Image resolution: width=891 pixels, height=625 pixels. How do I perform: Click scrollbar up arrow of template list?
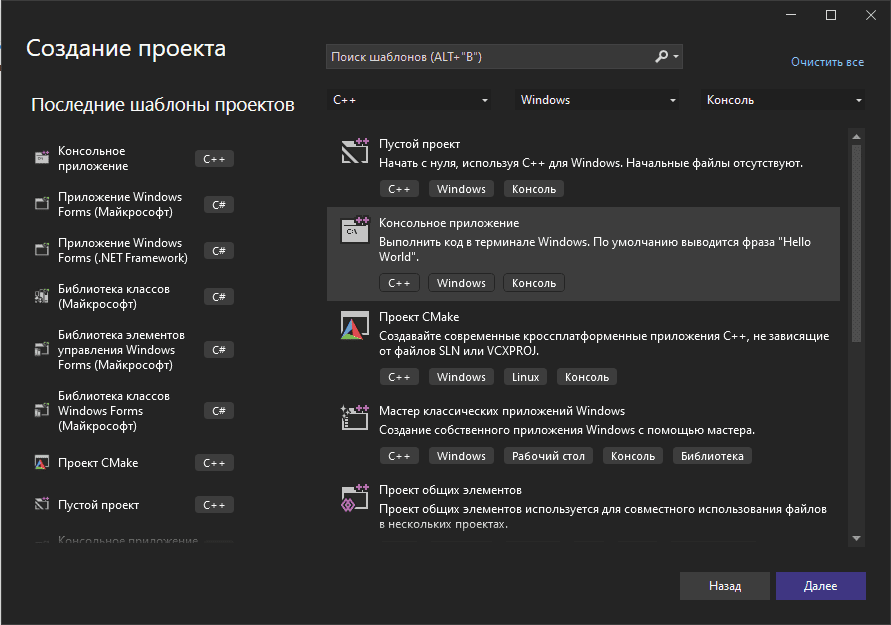pos(856,137)
